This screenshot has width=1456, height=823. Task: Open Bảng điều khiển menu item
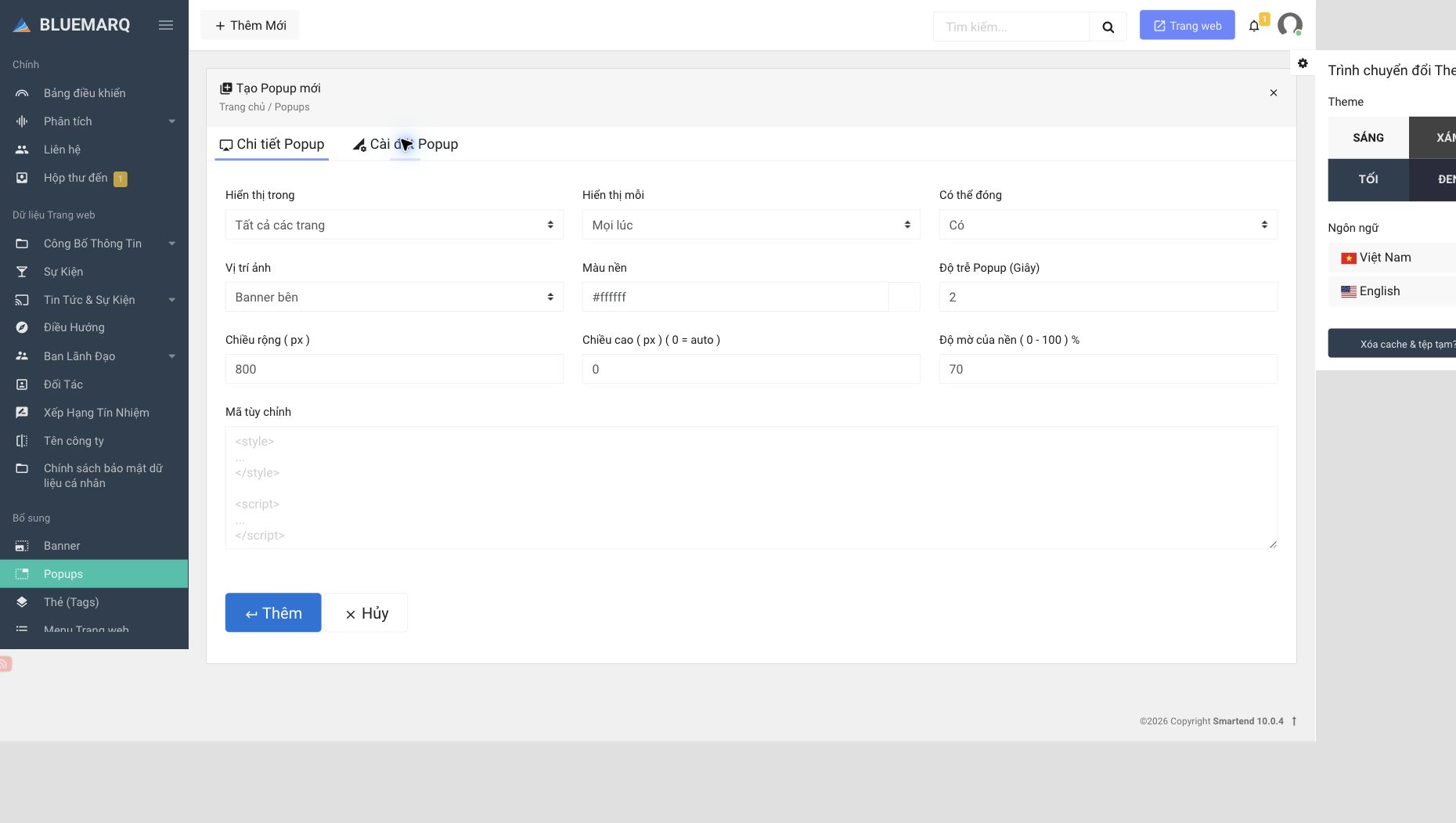pyautogui.click(x=85, y=93)
